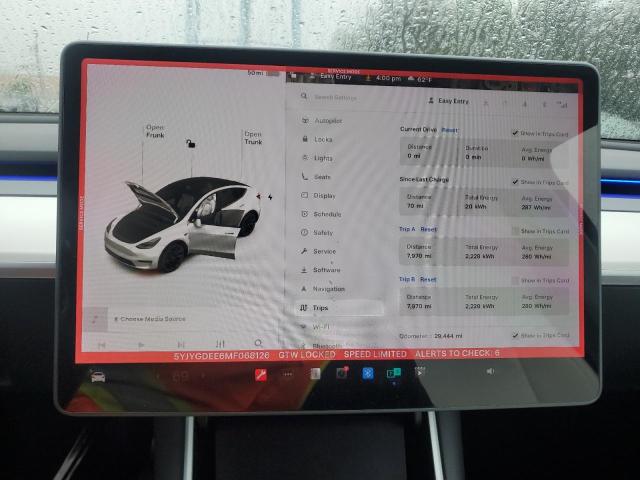Open the Autopilot settings menu

tap(322, 121)
